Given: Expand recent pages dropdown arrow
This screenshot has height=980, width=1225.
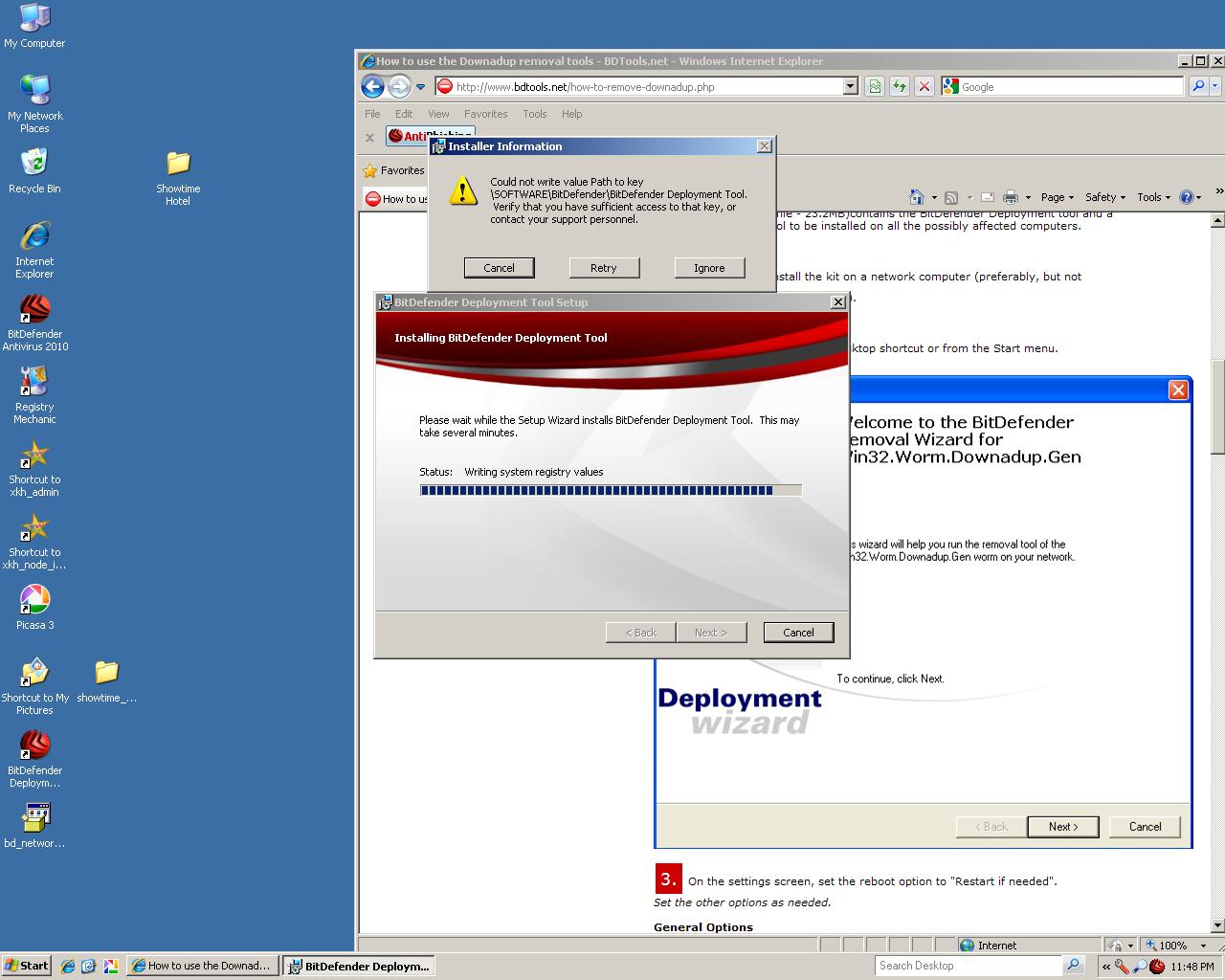Looking at the screenshot, I should pyautogui.click(x=420, y=87).
